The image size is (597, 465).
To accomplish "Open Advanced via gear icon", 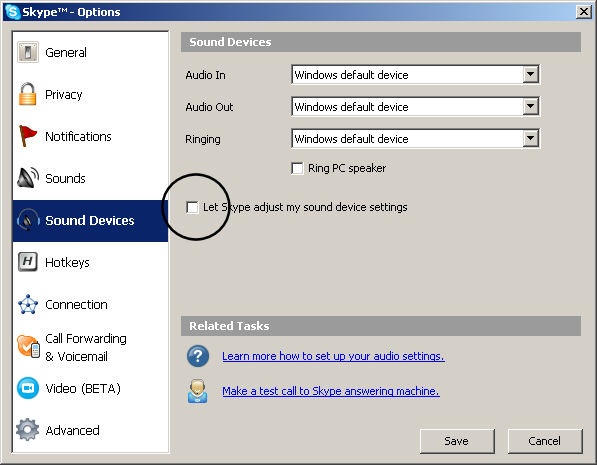I will pos(27,430).
